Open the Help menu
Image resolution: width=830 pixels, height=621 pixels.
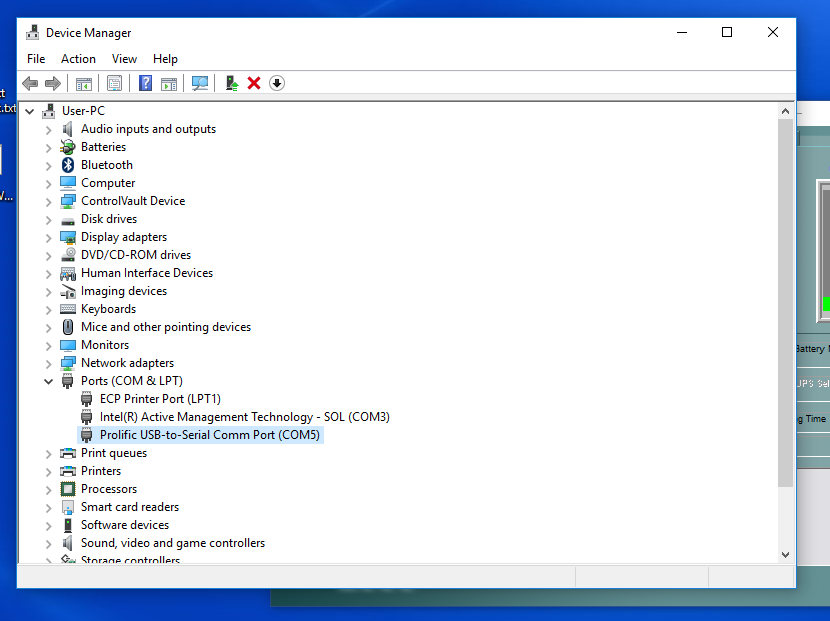tap(165, 59)
